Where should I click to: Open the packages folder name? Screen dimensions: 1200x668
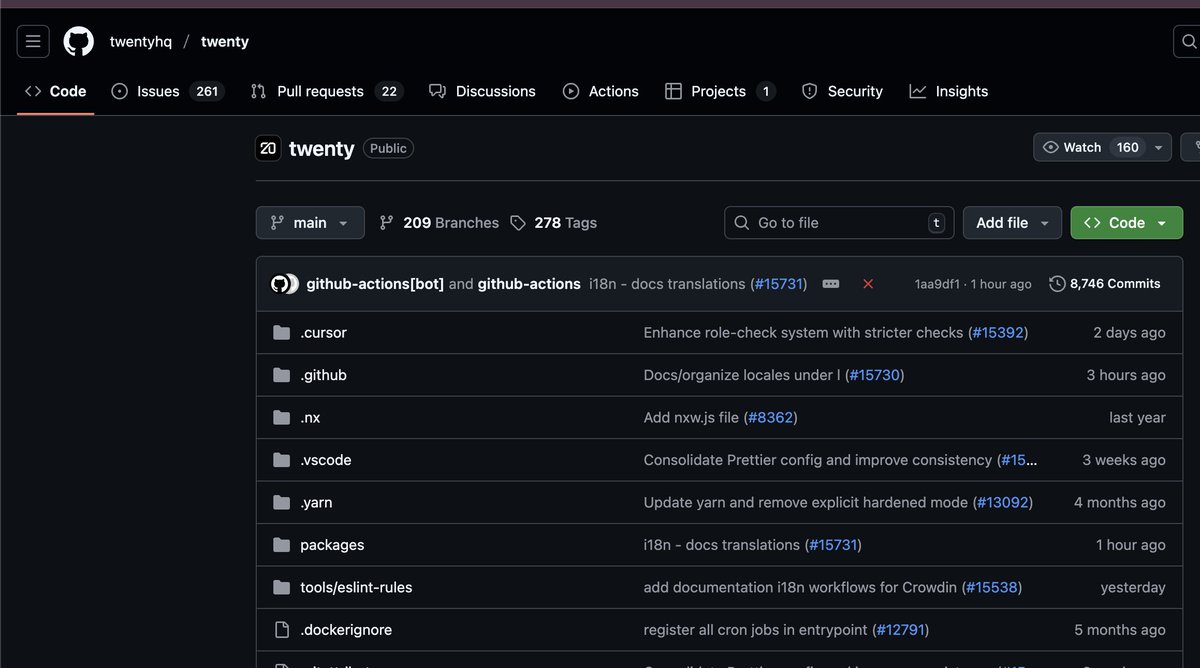(332, 545)
